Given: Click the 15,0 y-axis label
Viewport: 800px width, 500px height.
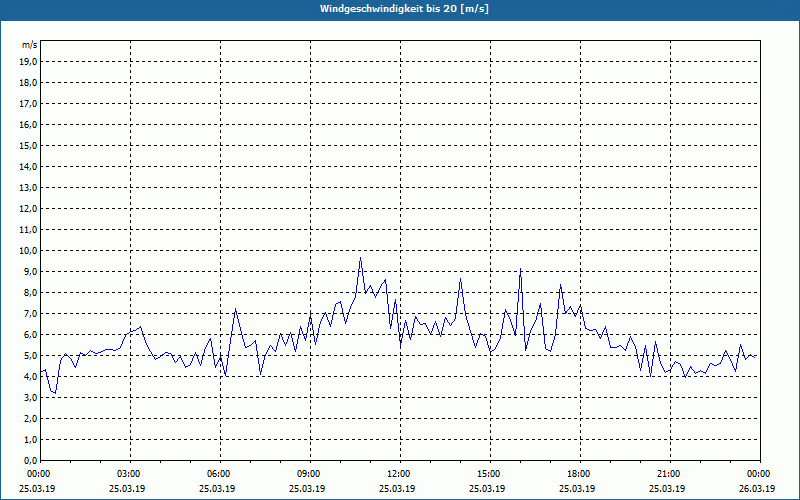Looking at the screenshot, I should [29, 145].
